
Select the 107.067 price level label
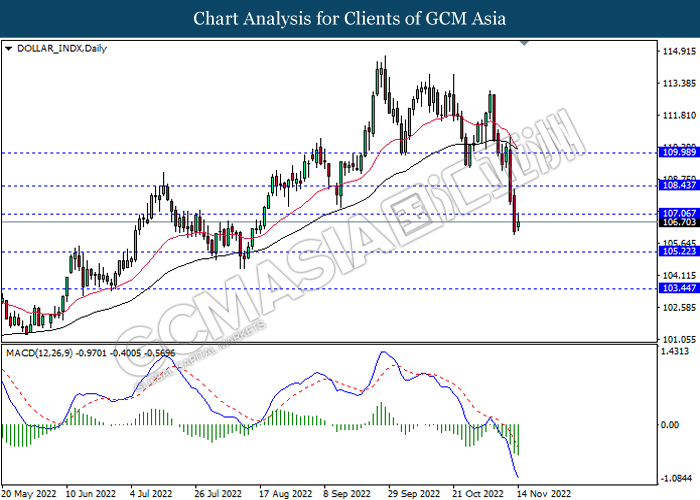679,213
